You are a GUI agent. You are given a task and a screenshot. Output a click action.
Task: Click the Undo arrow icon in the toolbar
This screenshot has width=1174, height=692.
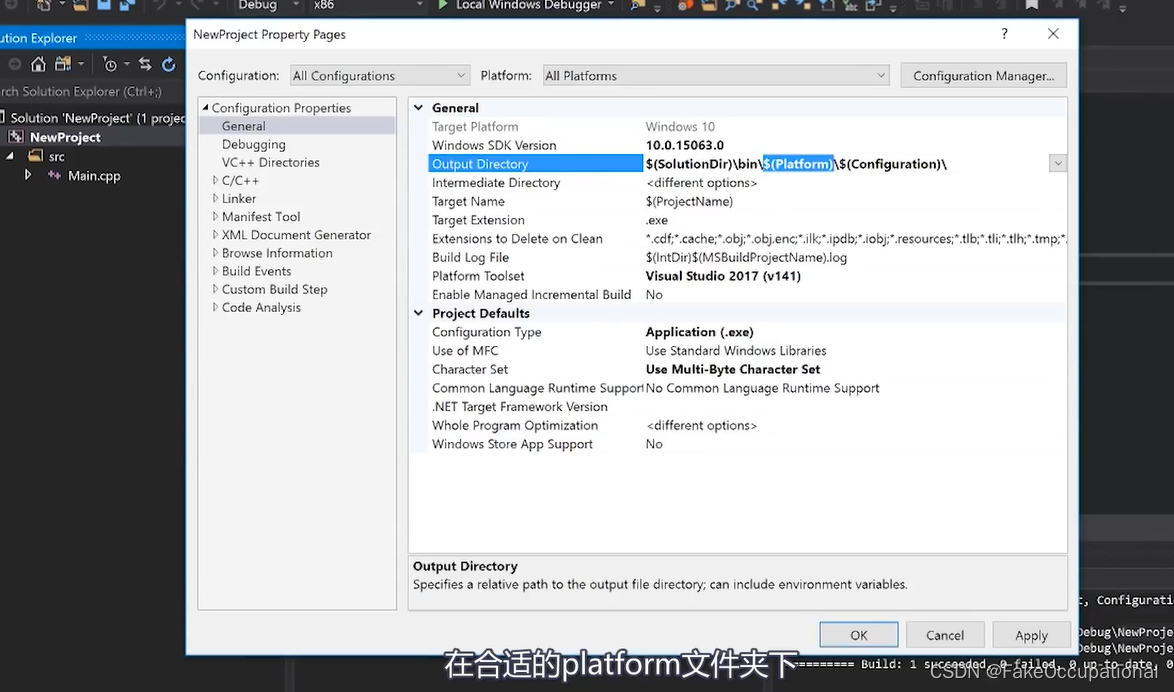tap(161, 6)
